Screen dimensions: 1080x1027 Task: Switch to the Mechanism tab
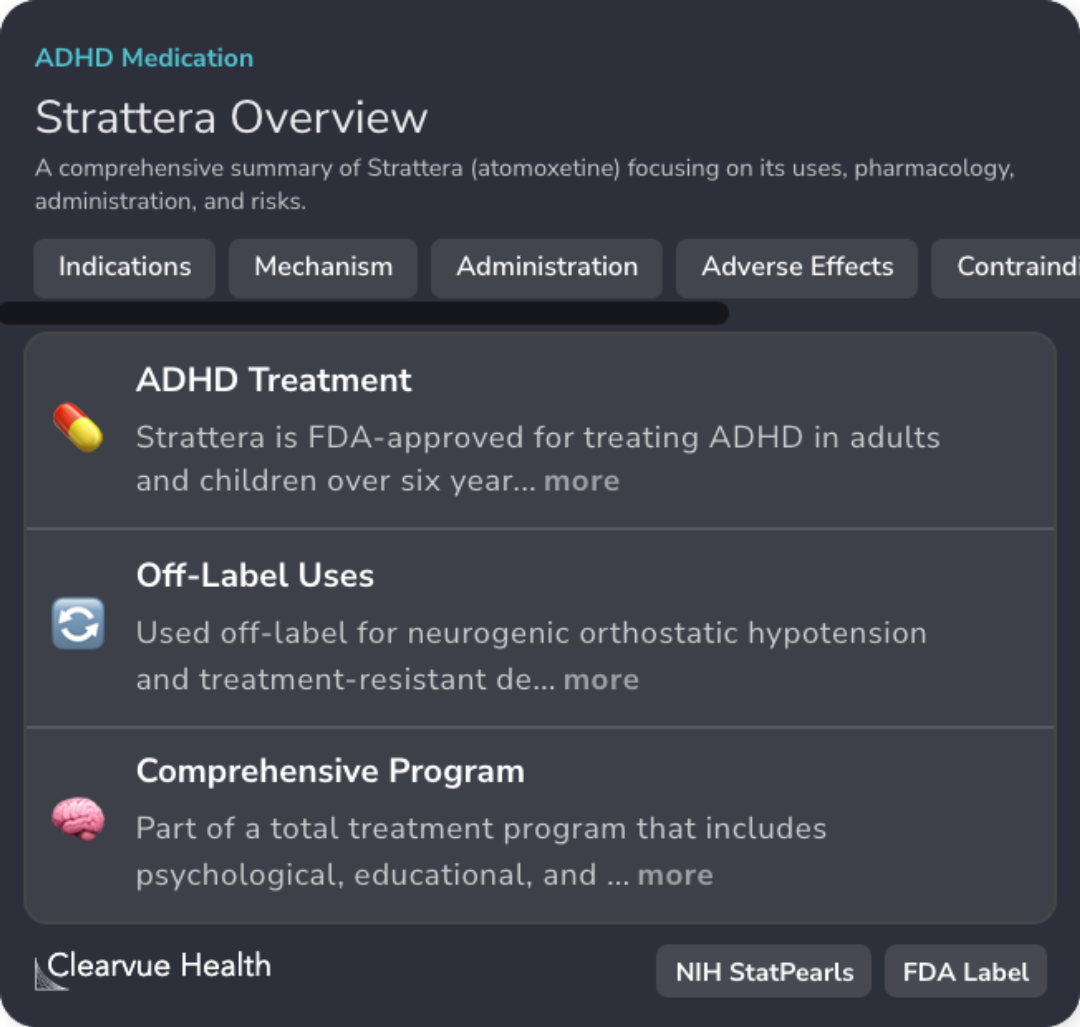(x=323, y=267)
